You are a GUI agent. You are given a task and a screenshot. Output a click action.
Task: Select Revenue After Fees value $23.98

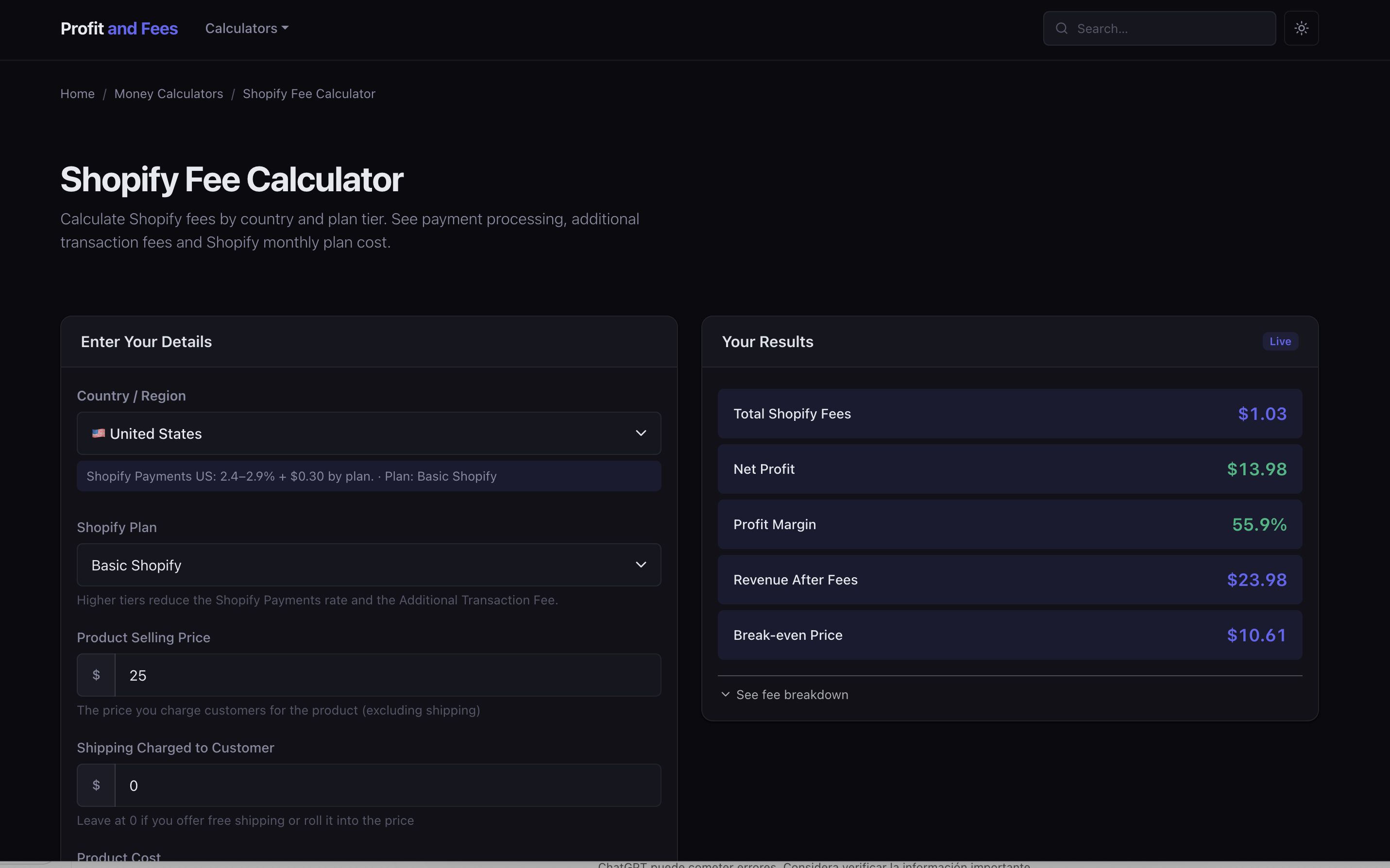[x=1257, y=580]
